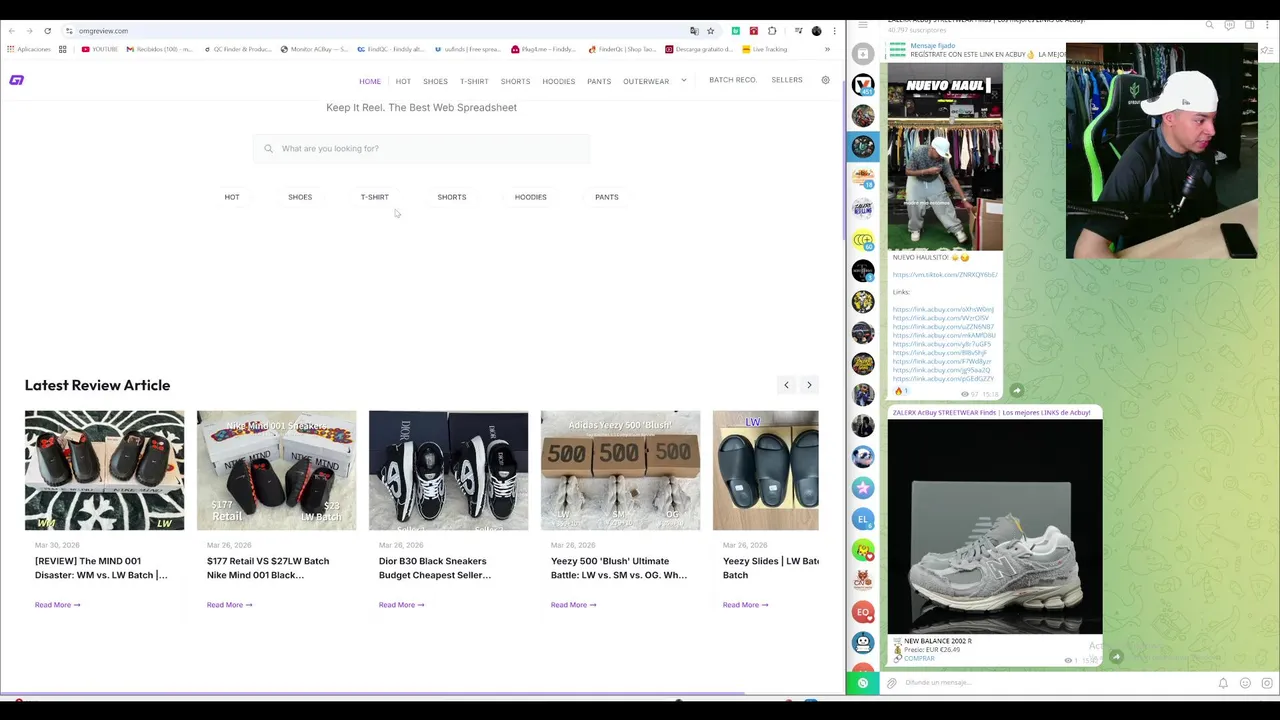The width and height of the screenshot is (1280, 720).
Task: Open the Telegram chat with 451 unread badge
Action: coord(863,85)
